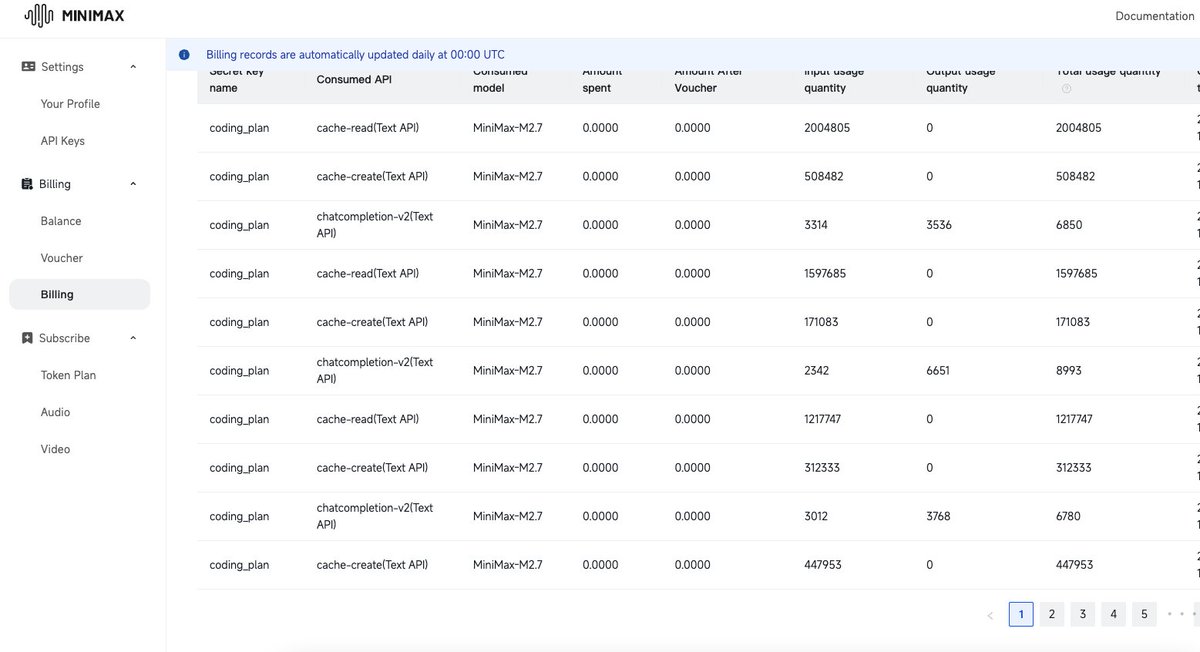
Task: Click the previous page arrow
Action: pos(990,615)
